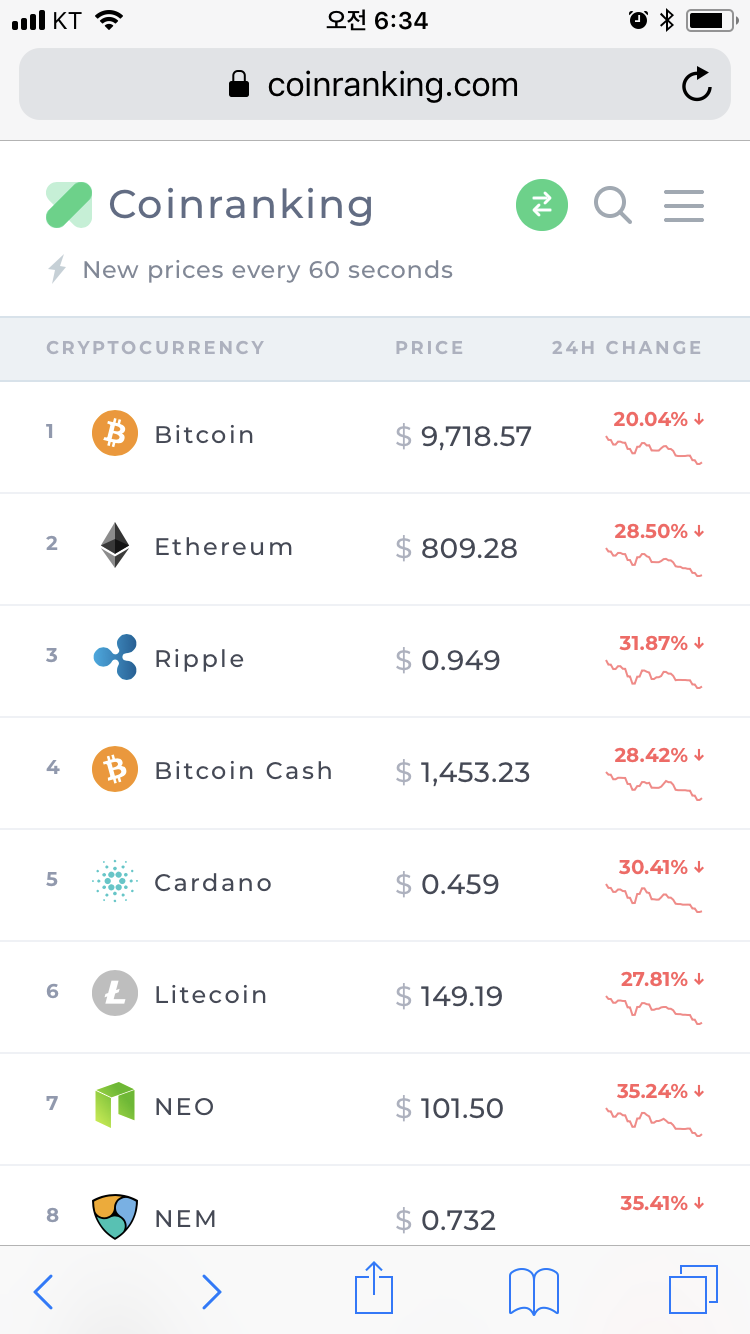Image resolution: width=750 pixels, height=1334 pixels.
Task: Tap the green currency exchange icon
Action: tap(542, 205)
